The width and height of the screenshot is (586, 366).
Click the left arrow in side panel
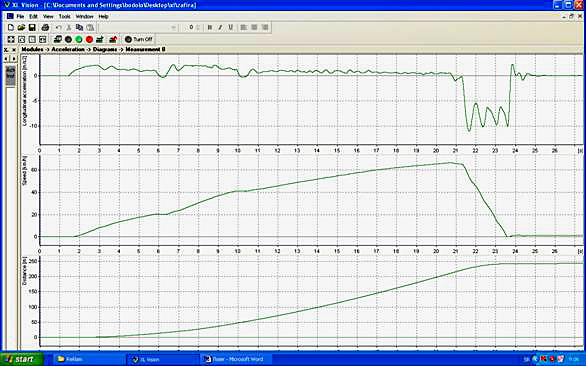click(x=6, y=59)
